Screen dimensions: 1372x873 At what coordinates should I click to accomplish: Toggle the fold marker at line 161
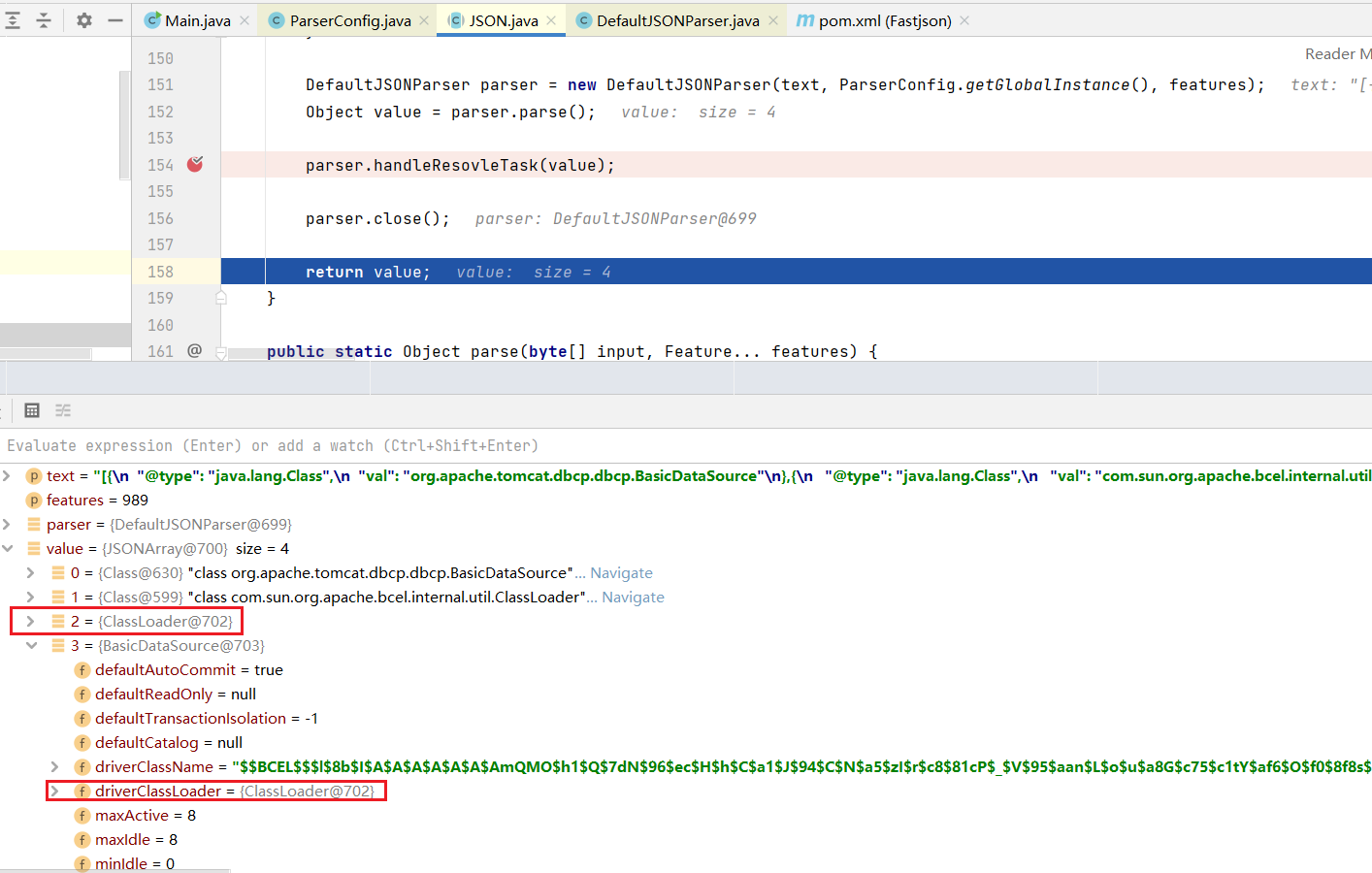221,352
